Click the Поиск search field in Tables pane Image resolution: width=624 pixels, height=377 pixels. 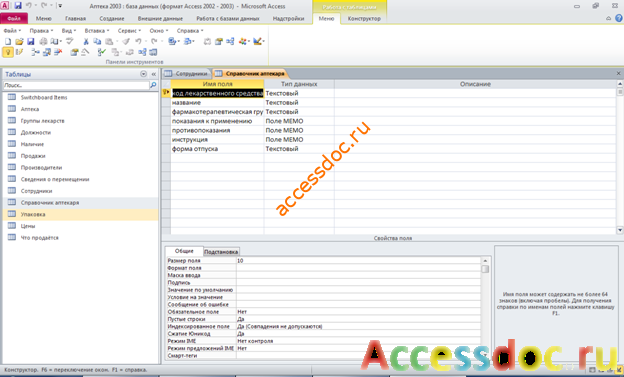tap(76, 85)
